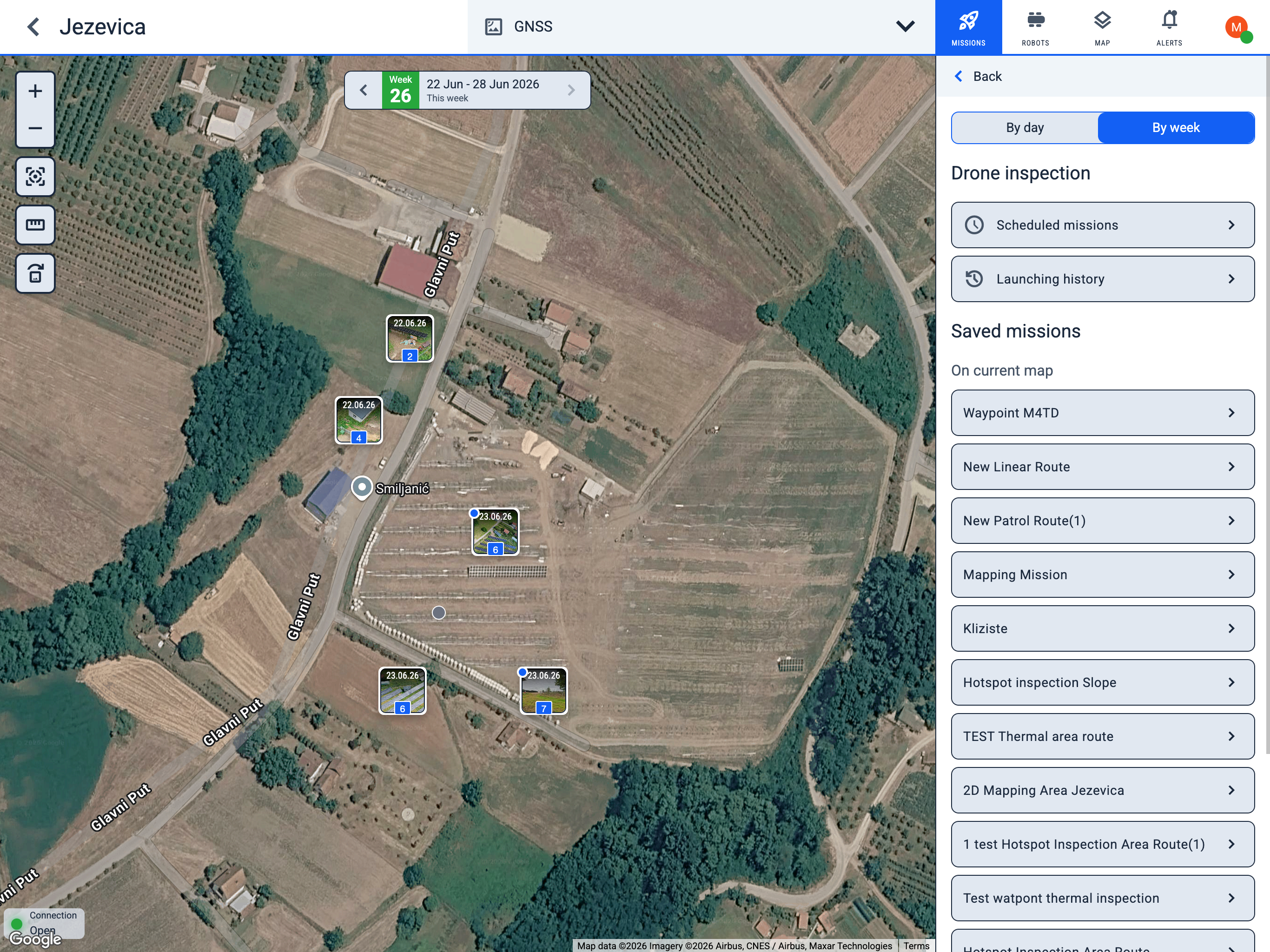Open the Missions tab
Image resolution: width=1270 pixels, height=952 pixels.
pos(968,27)
